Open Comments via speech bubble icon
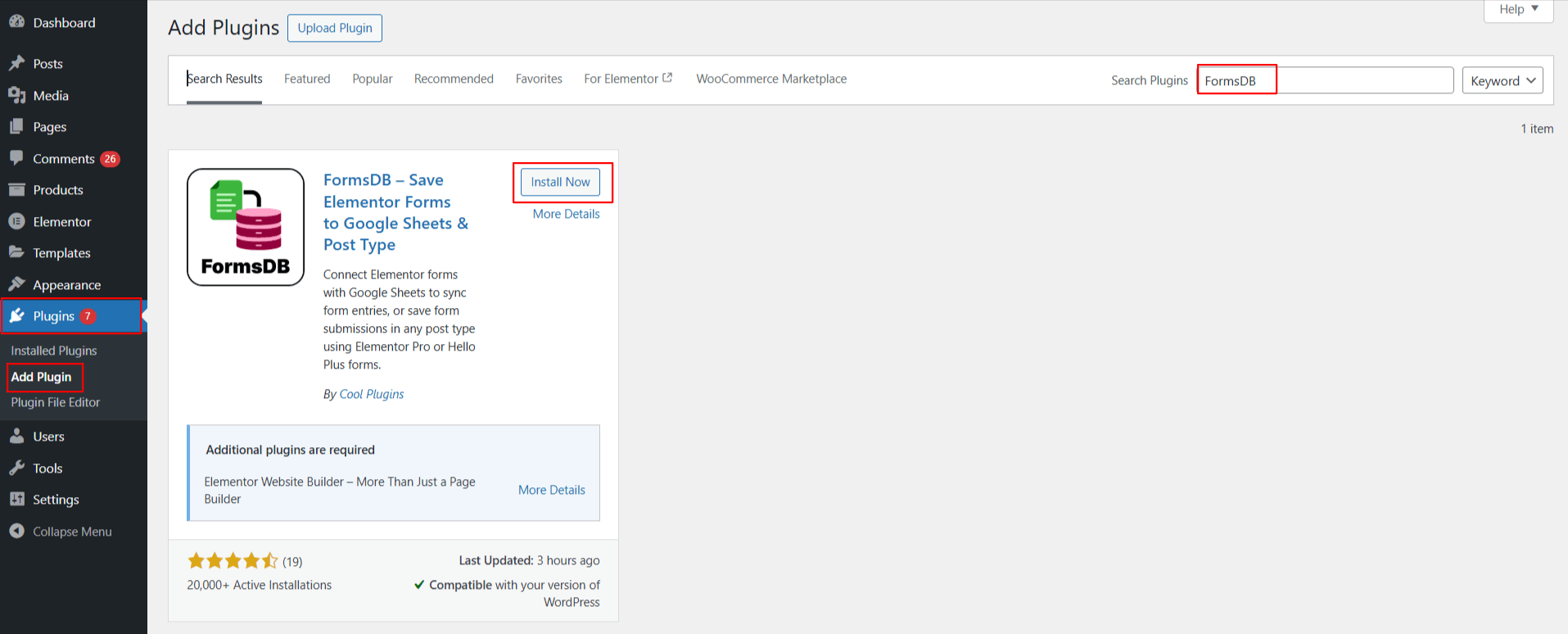The width and height of the screenshot is (1568, 634). pos(16,158)
